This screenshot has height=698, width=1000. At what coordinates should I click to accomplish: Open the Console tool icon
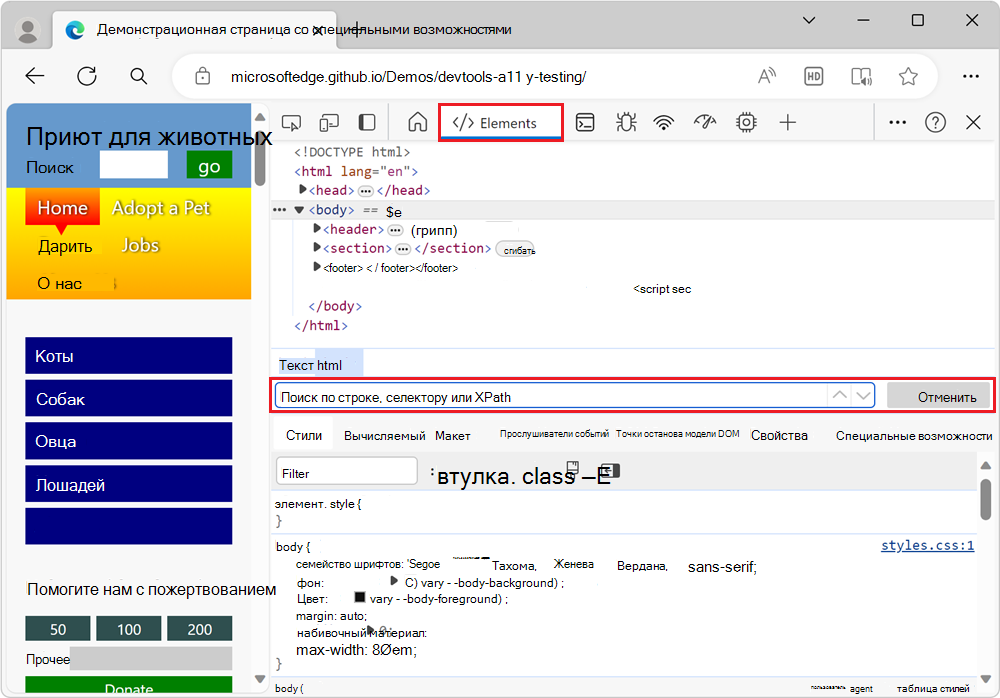click(586, 122)
